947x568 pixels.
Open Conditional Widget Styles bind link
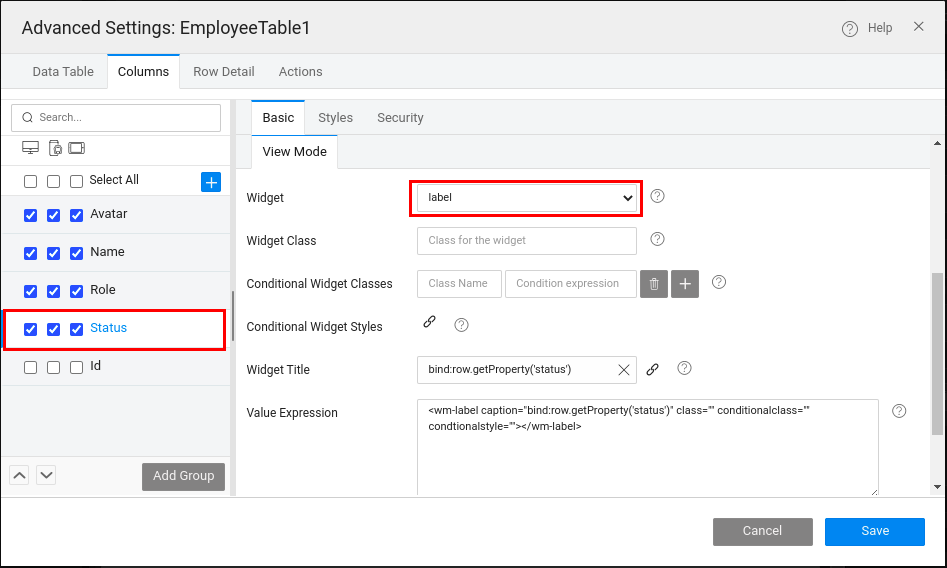pos(429,322)
